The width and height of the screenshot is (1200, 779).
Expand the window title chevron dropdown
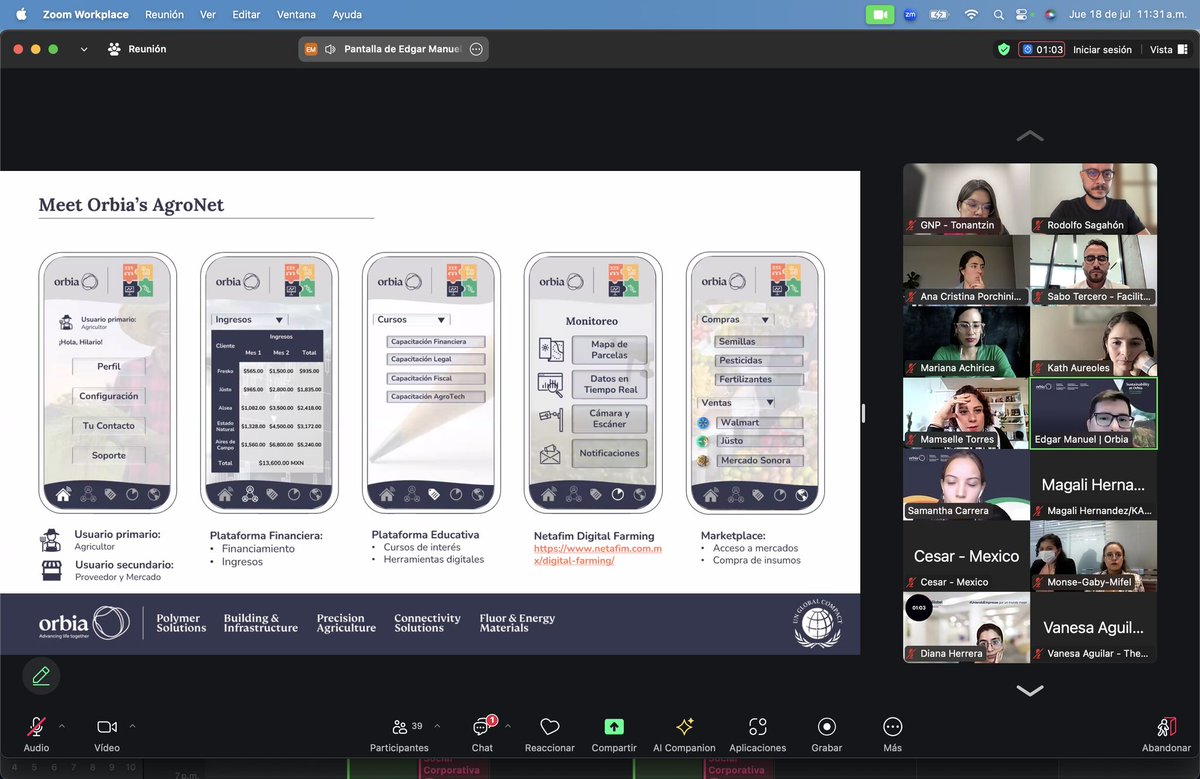click(x=84, y=49)
